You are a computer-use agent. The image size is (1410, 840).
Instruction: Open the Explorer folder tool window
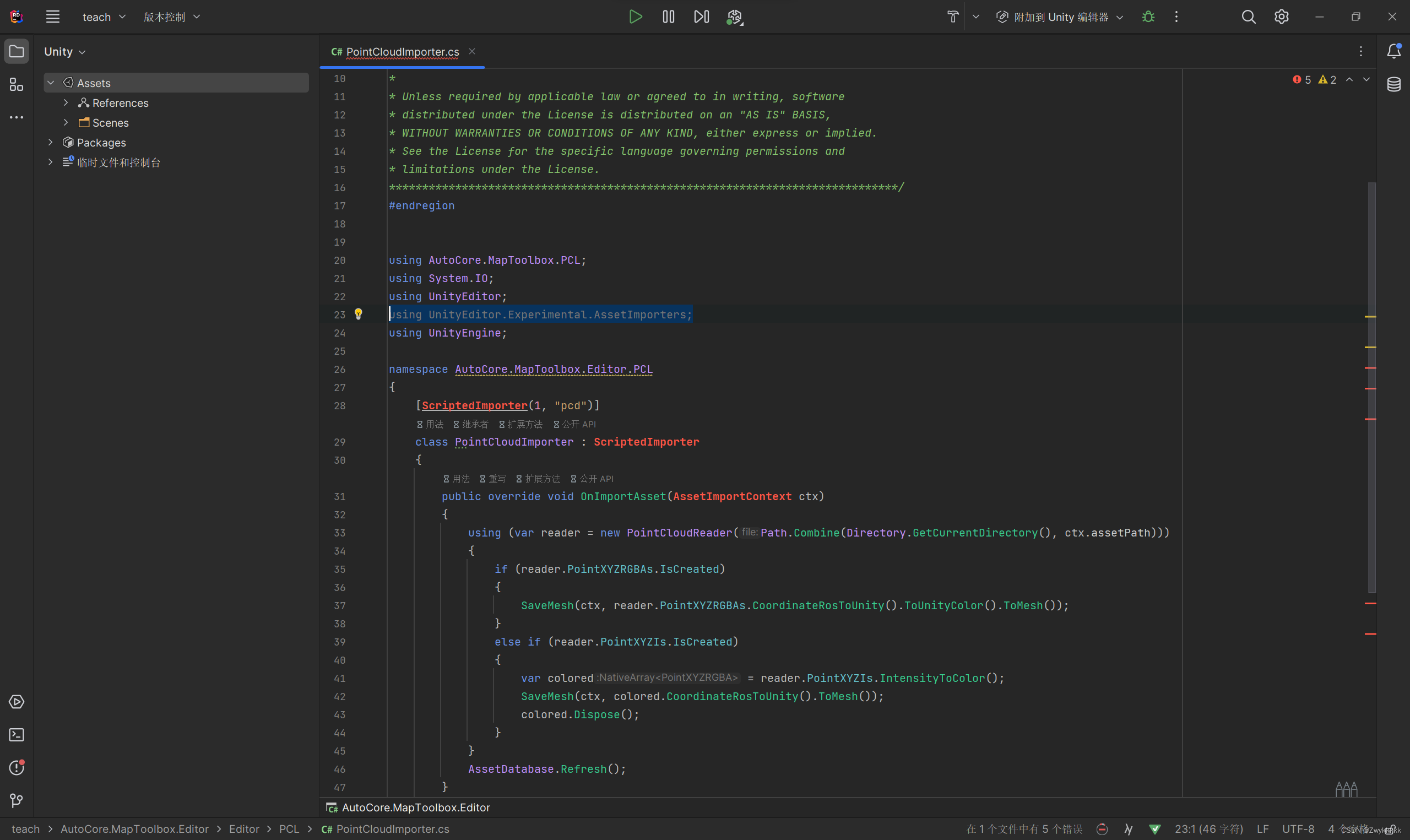click(x=17, y=52)
